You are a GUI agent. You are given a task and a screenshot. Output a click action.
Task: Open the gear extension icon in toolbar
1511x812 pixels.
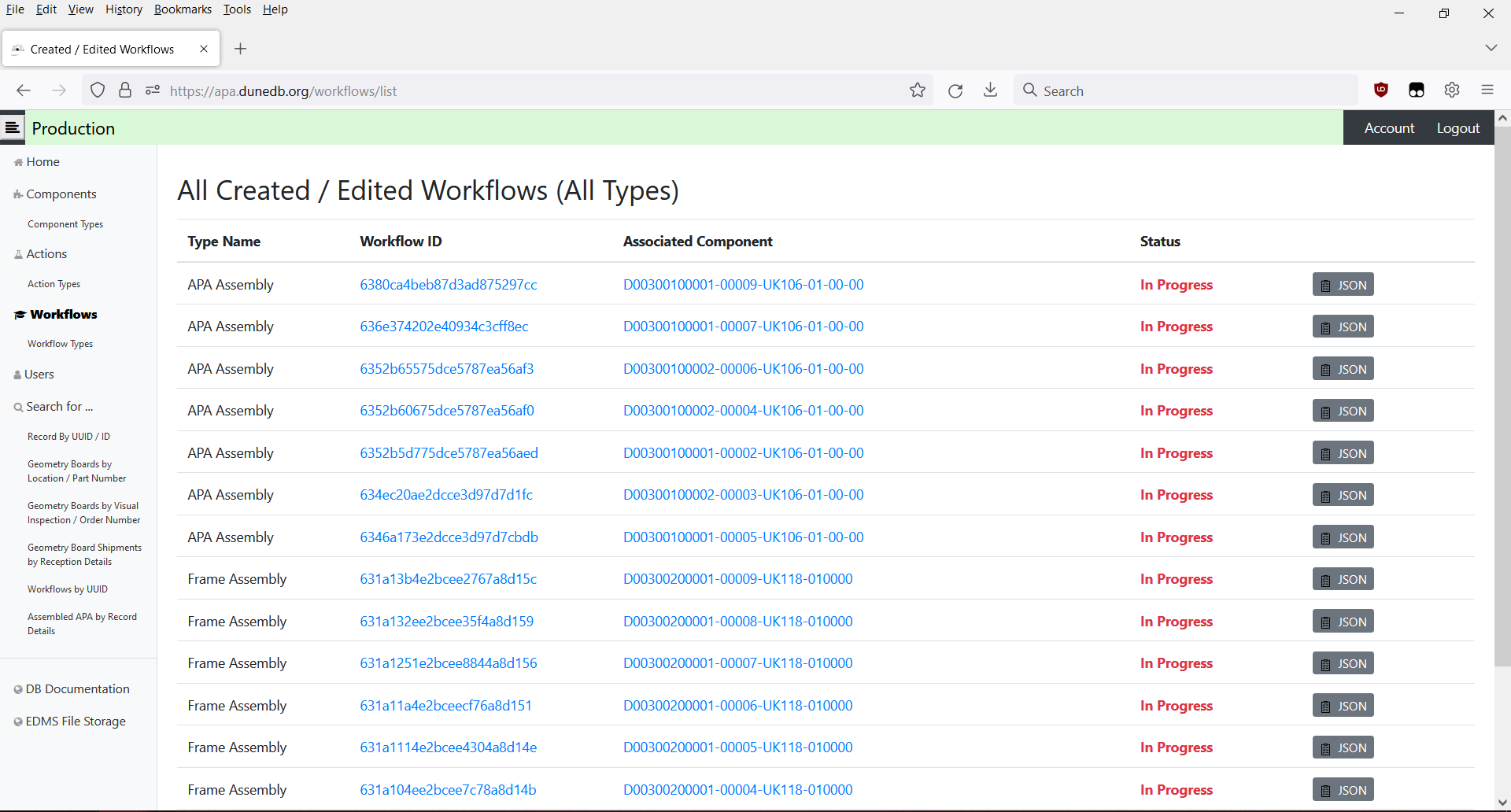tap(1452, 90)
